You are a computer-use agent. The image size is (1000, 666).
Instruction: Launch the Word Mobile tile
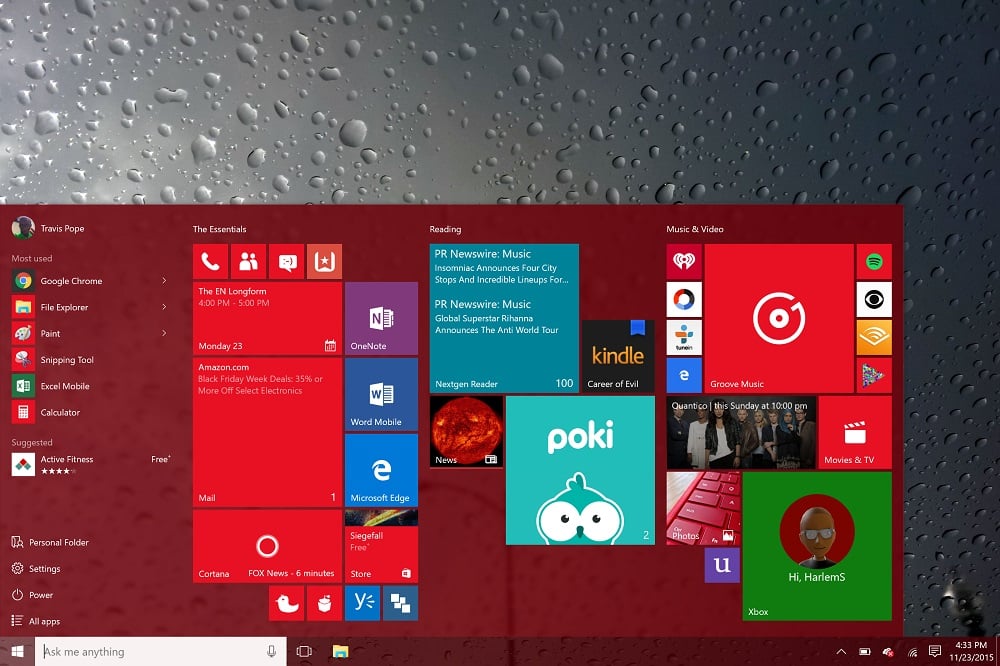381,394
